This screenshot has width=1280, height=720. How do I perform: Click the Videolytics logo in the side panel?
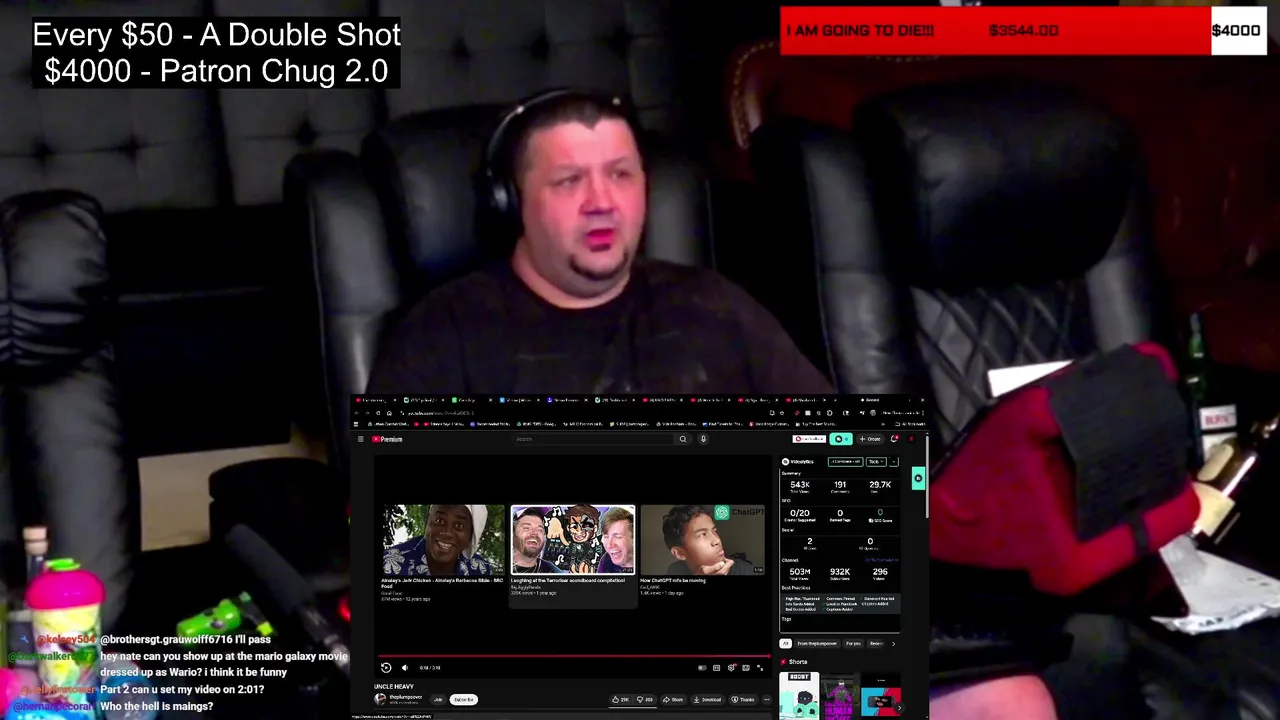tap(798, 462)
